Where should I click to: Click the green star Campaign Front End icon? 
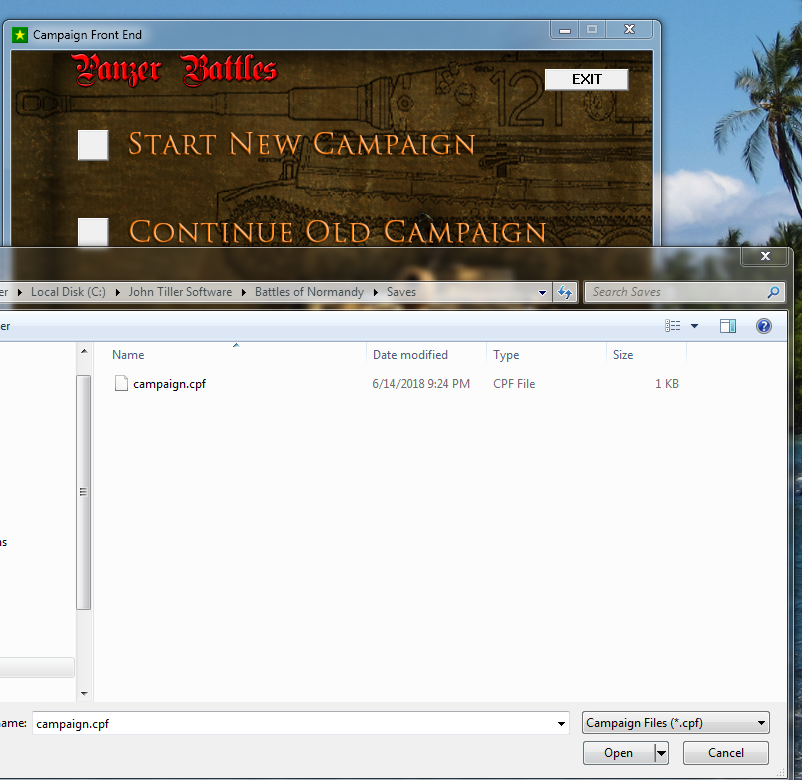(19, 35)
